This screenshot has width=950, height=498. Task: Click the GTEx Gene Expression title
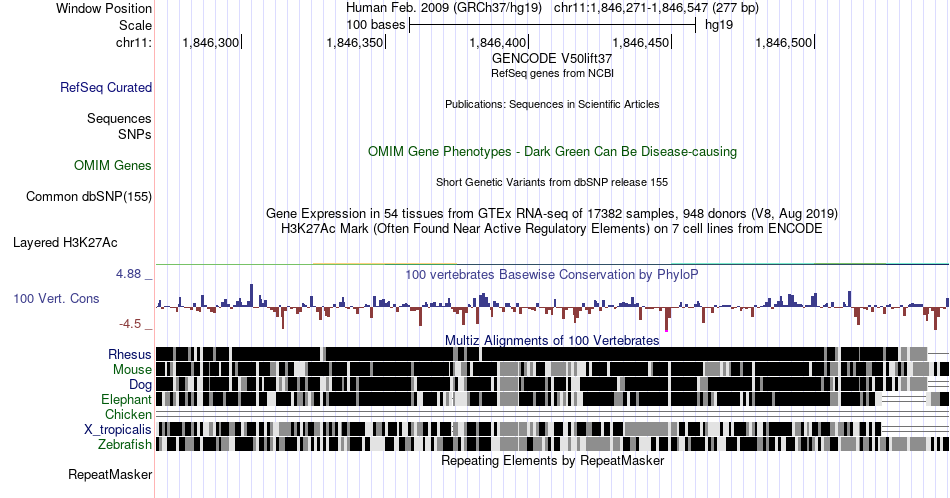[x=552, y=213]
